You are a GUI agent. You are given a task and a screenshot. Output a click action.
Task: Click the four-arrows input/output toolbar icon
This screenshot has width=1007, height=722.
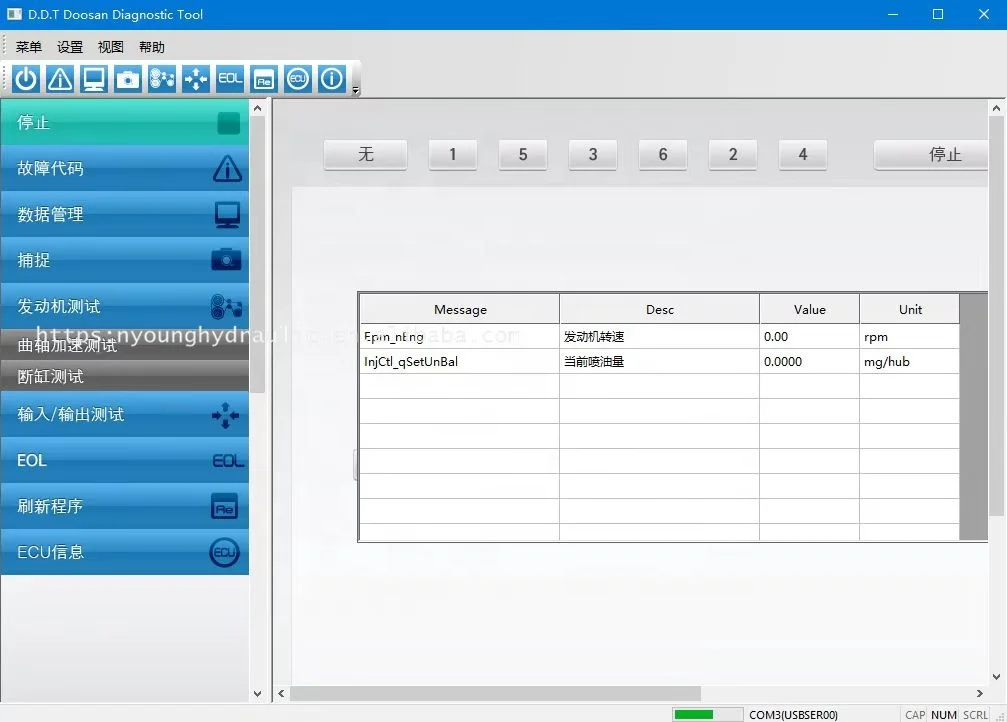click(196, 79)
